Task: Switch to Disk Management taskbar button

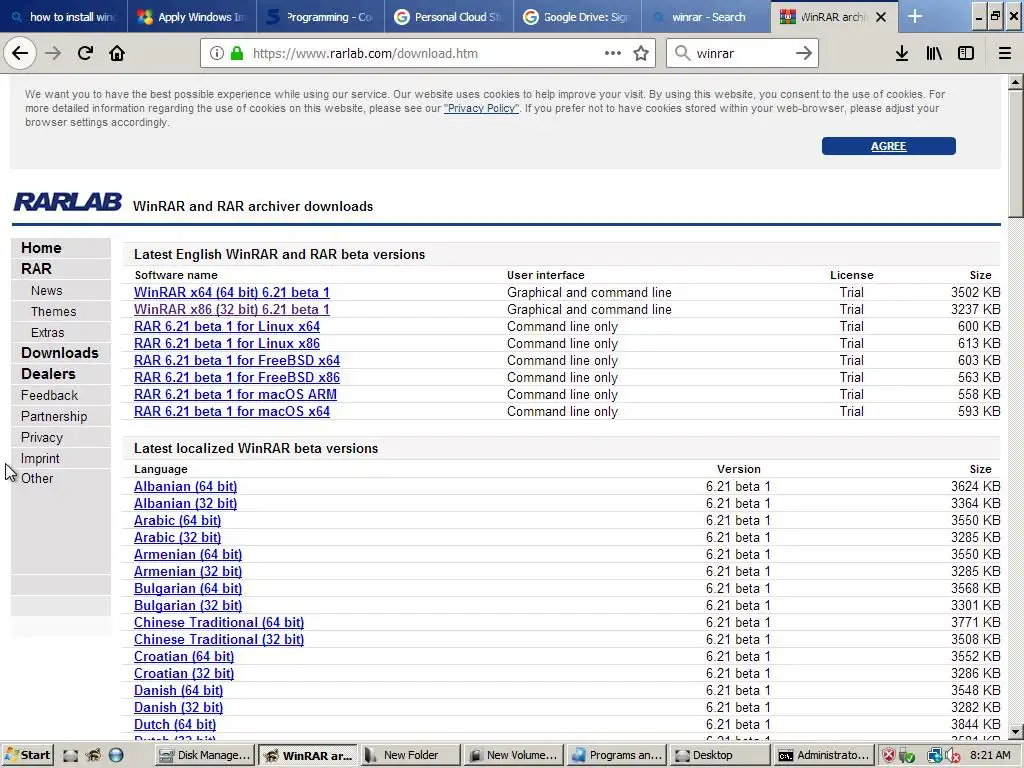Action: [x=205, y=755]
